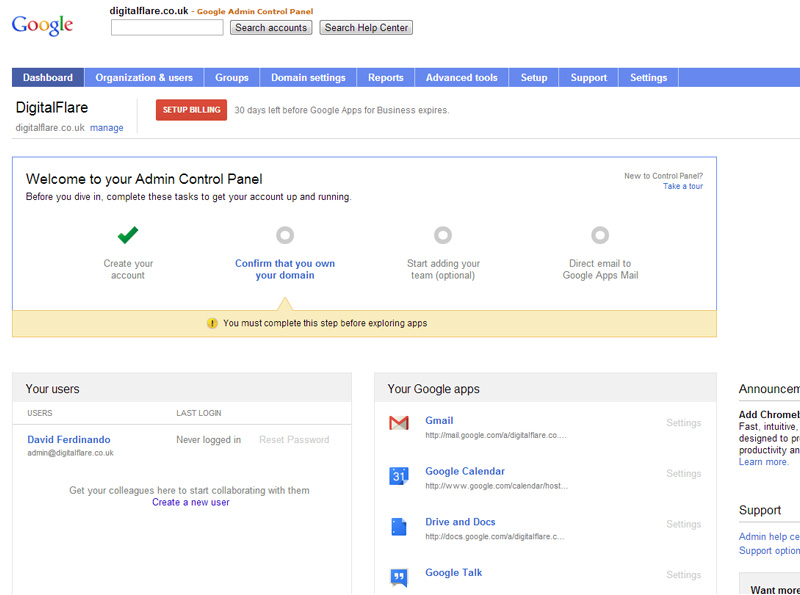The height and width of the screenshot is (595, 800).
Task: Click the Gmail envelope icon
Action: (x=398, y=423)
